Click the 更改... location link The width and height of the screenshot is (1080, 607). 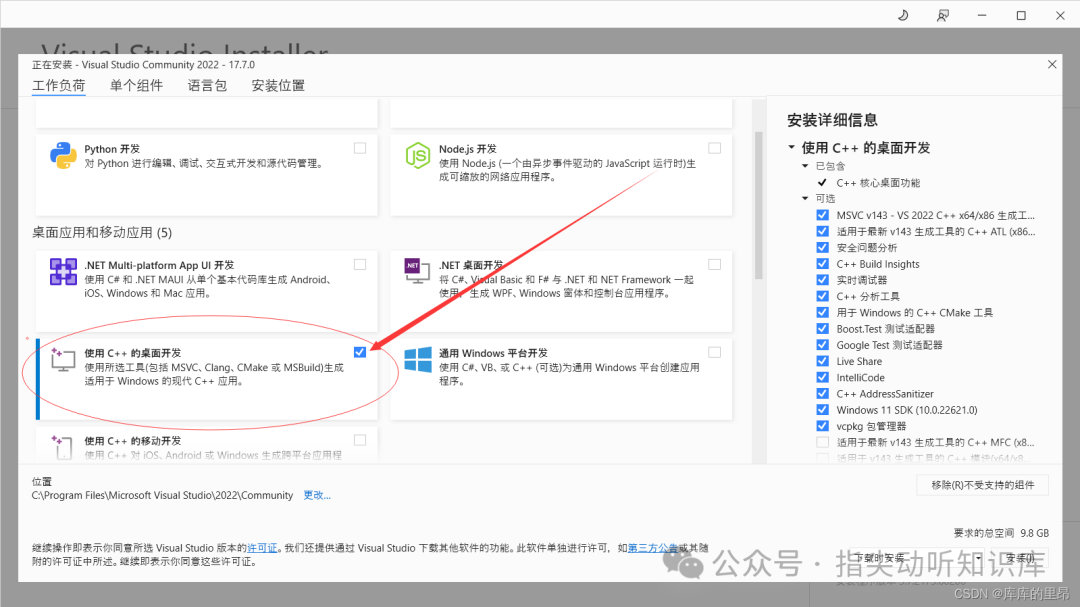[317, 495]
